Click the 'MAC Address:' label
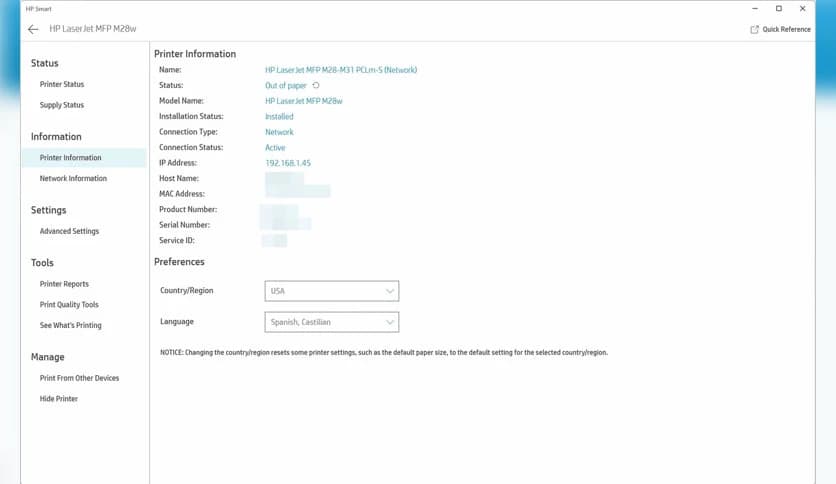836x484 pixels. pos(182,194)
